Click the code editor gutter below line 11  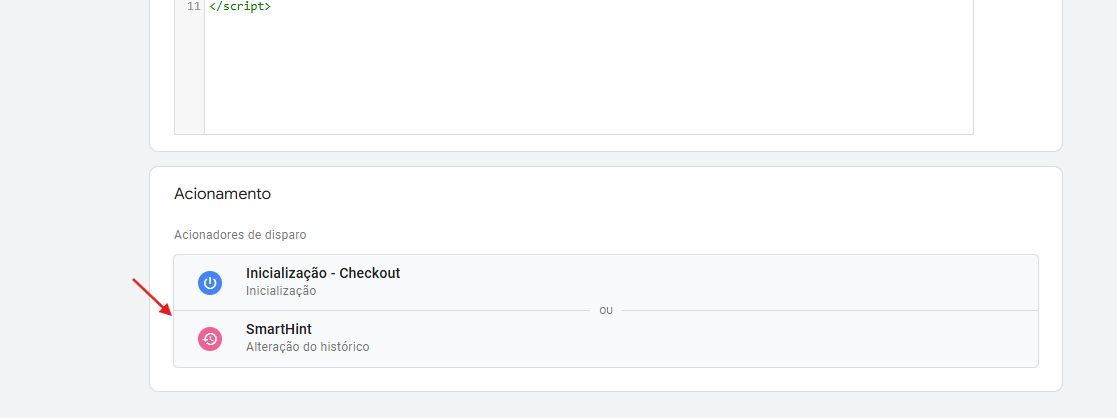click(x=189, y=71)
